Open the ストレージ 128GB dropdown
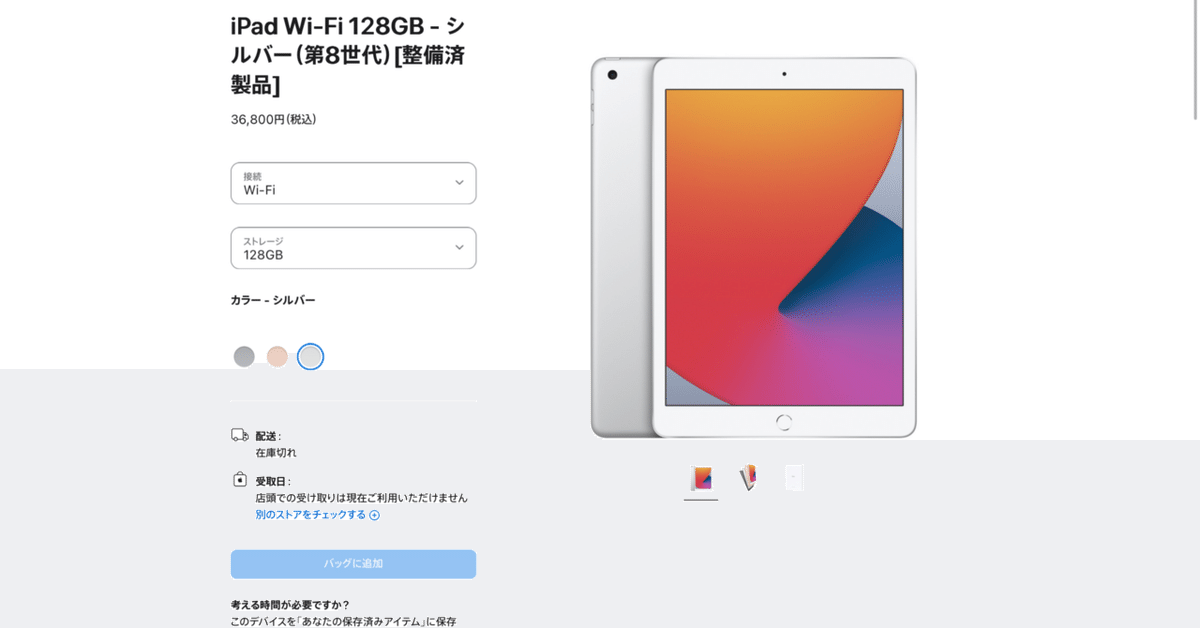Screen dimensions: 1200x628 (x=353, y=248)
